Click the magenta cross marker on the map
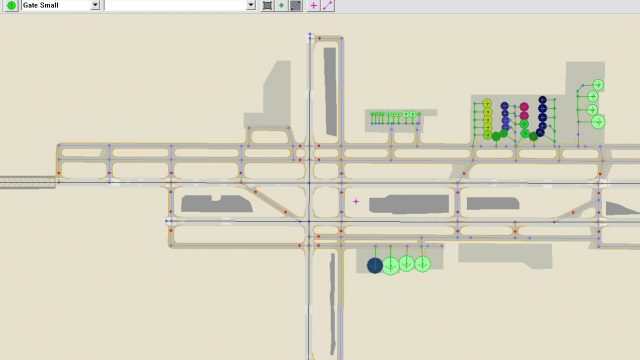Viewport: 640px width, 360px height. 356,201
